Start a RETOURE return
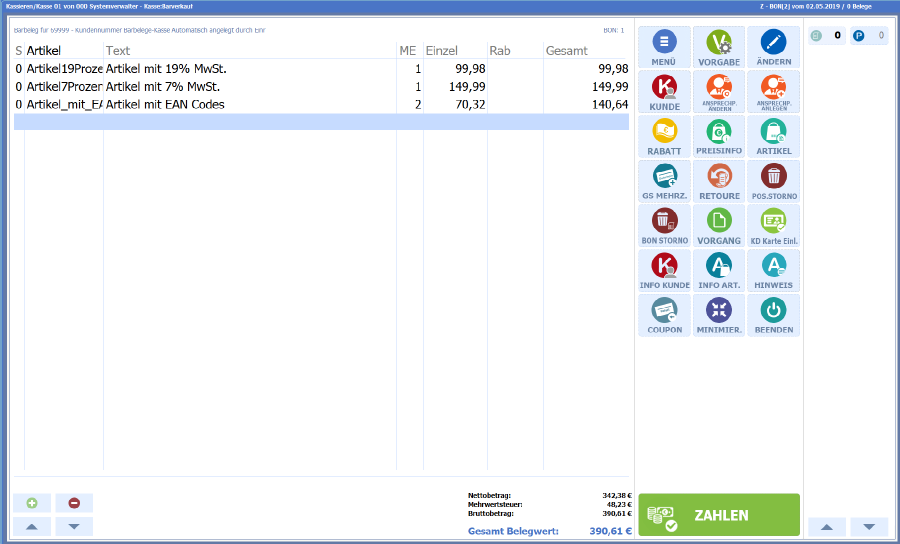Screen dimensions: 900x544 tap(719, 181)
